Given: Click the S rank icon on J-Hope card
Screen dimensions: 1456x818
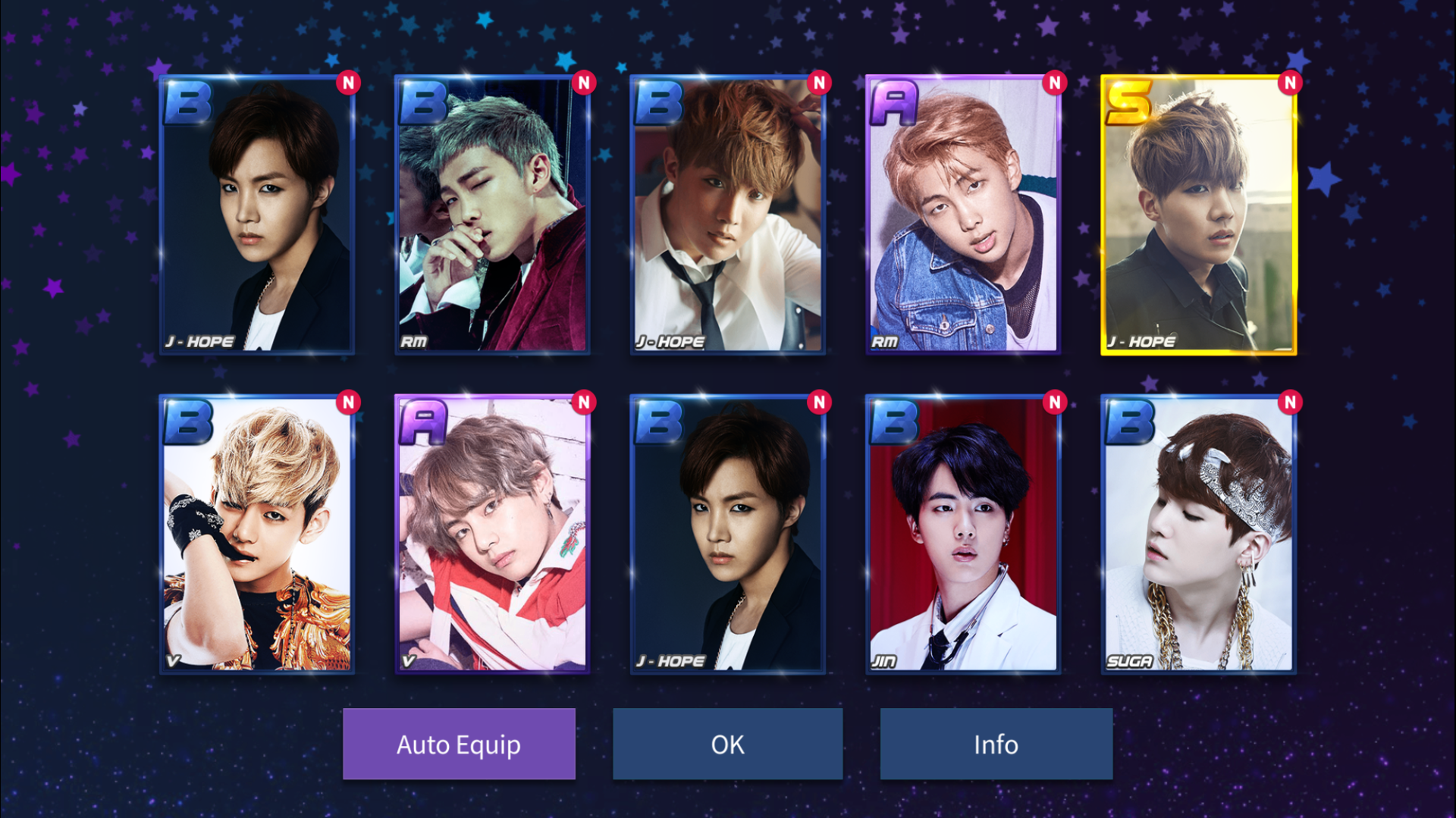Looking at the screenshot, I should pos(1129,102).
